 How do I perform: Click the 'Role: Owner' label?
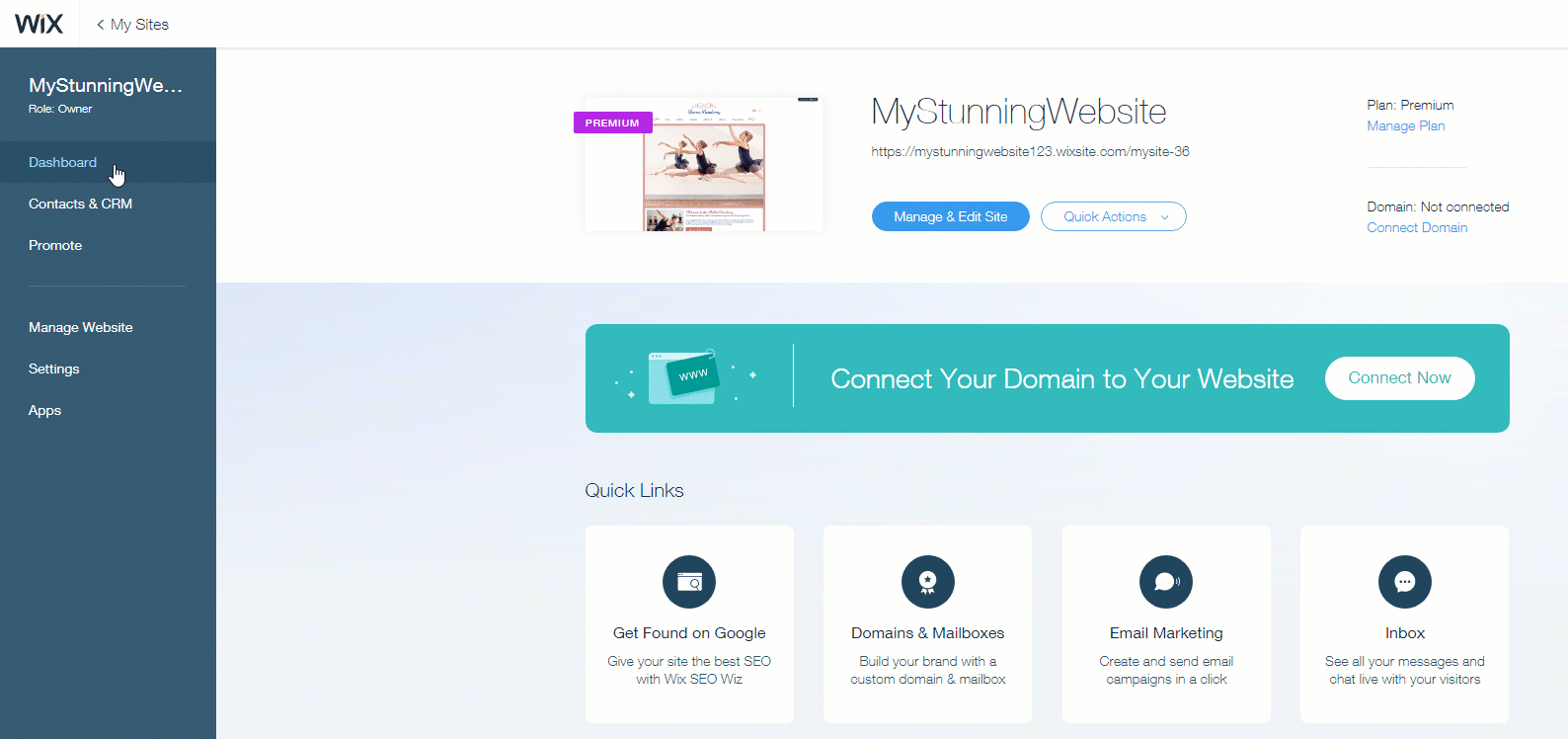[60, 109]
